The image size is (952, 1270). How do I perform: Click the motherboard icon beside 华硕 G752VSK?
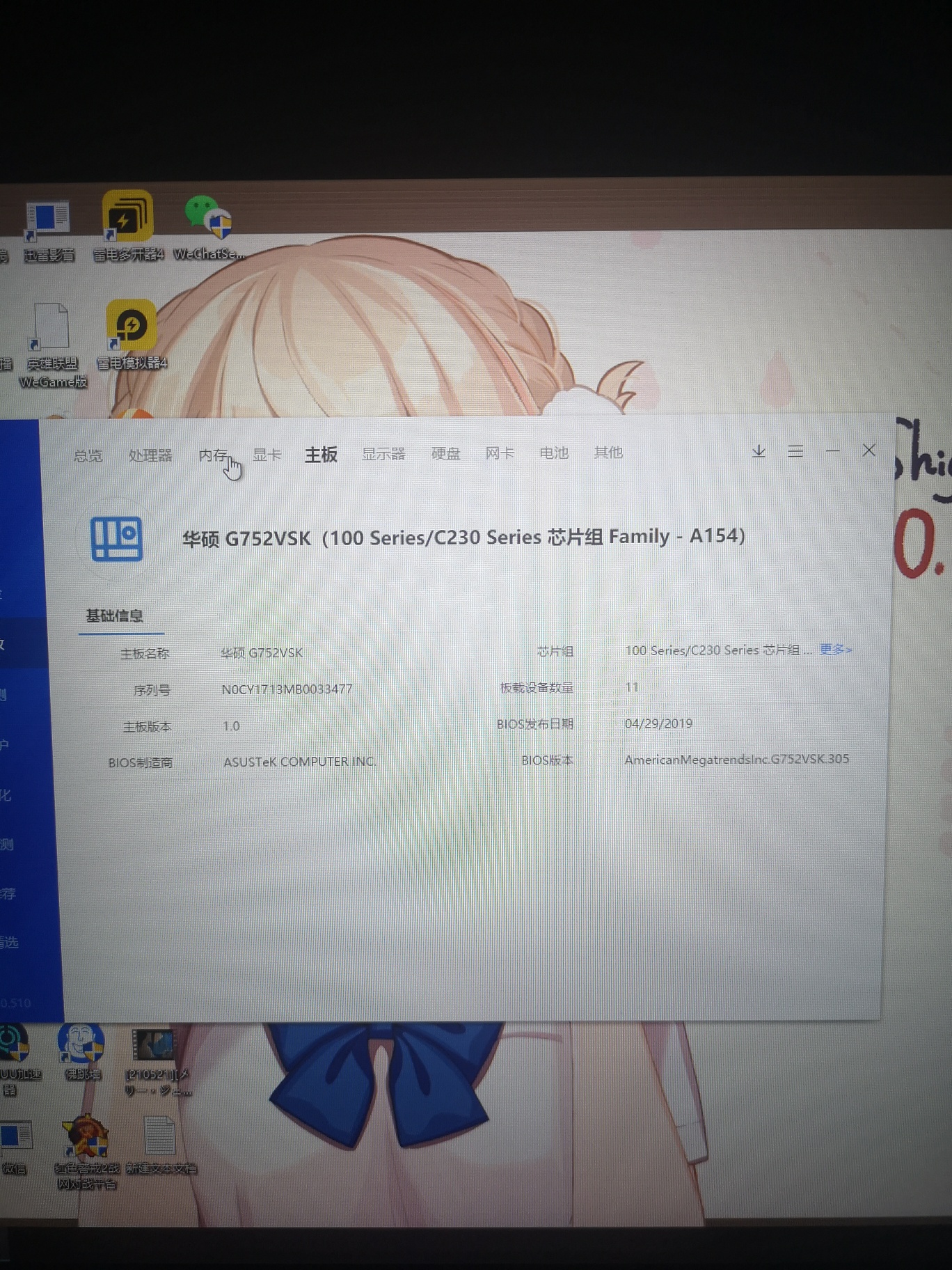pyautogui.click(x=117, y=538)
